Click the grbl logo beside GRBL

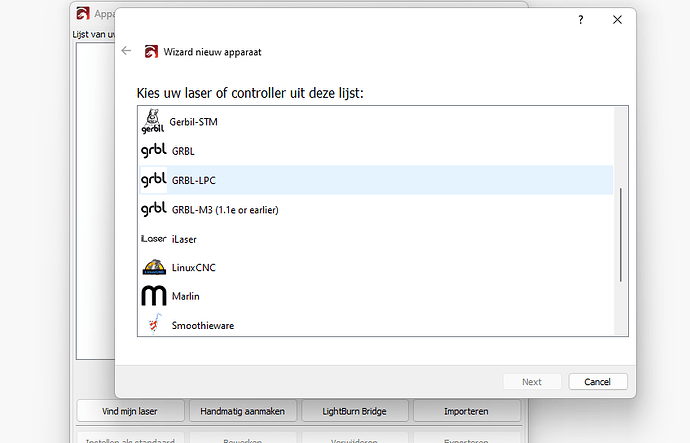point(154,150)
